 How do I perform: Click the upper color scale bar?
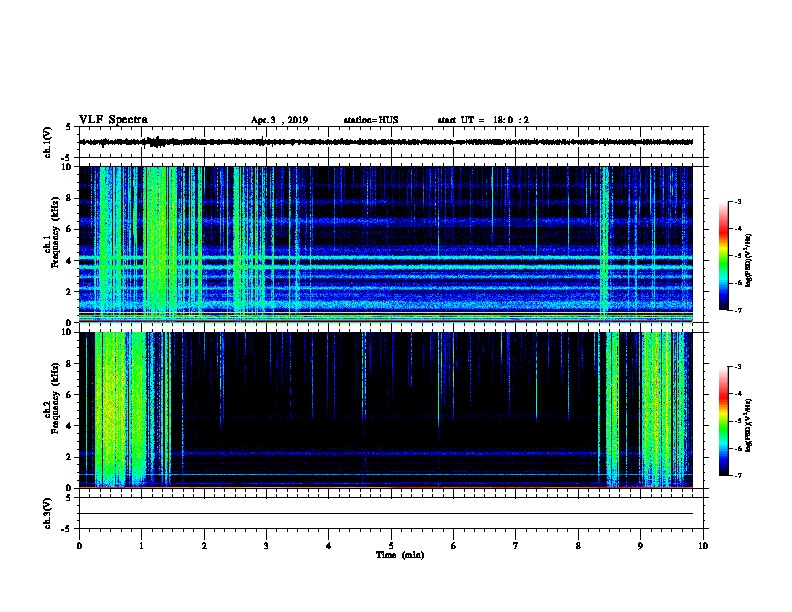coord(723,256)
